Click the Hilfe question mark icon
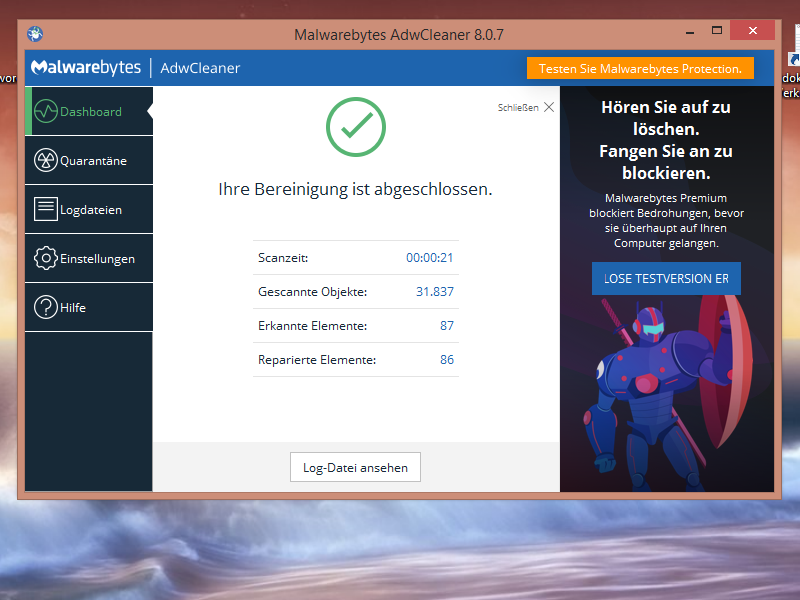This screenshot has width=800, height=600. click(x=46, y=307)
